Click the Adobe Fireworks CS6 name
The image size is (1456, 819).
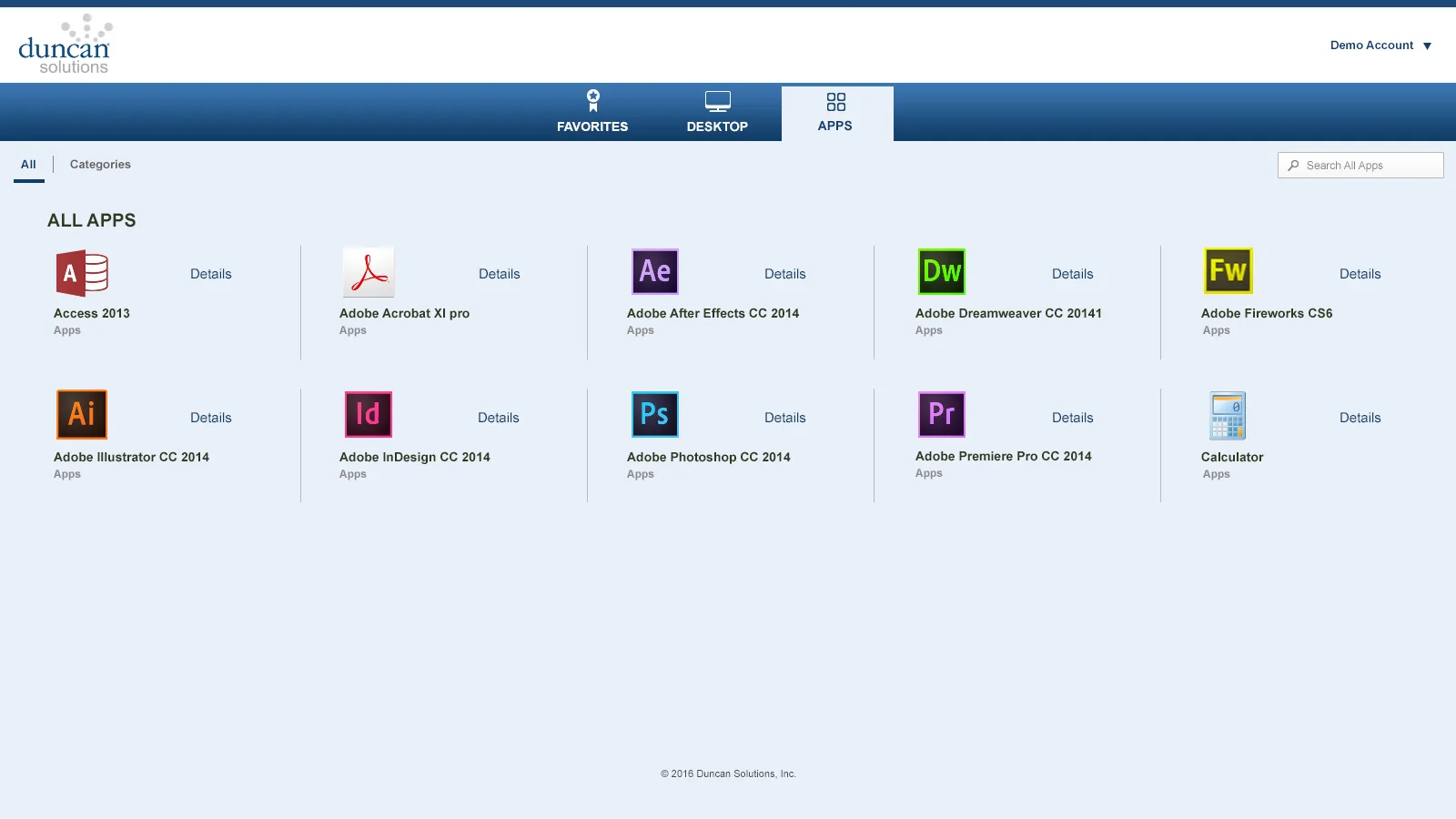coord(1267,313)
